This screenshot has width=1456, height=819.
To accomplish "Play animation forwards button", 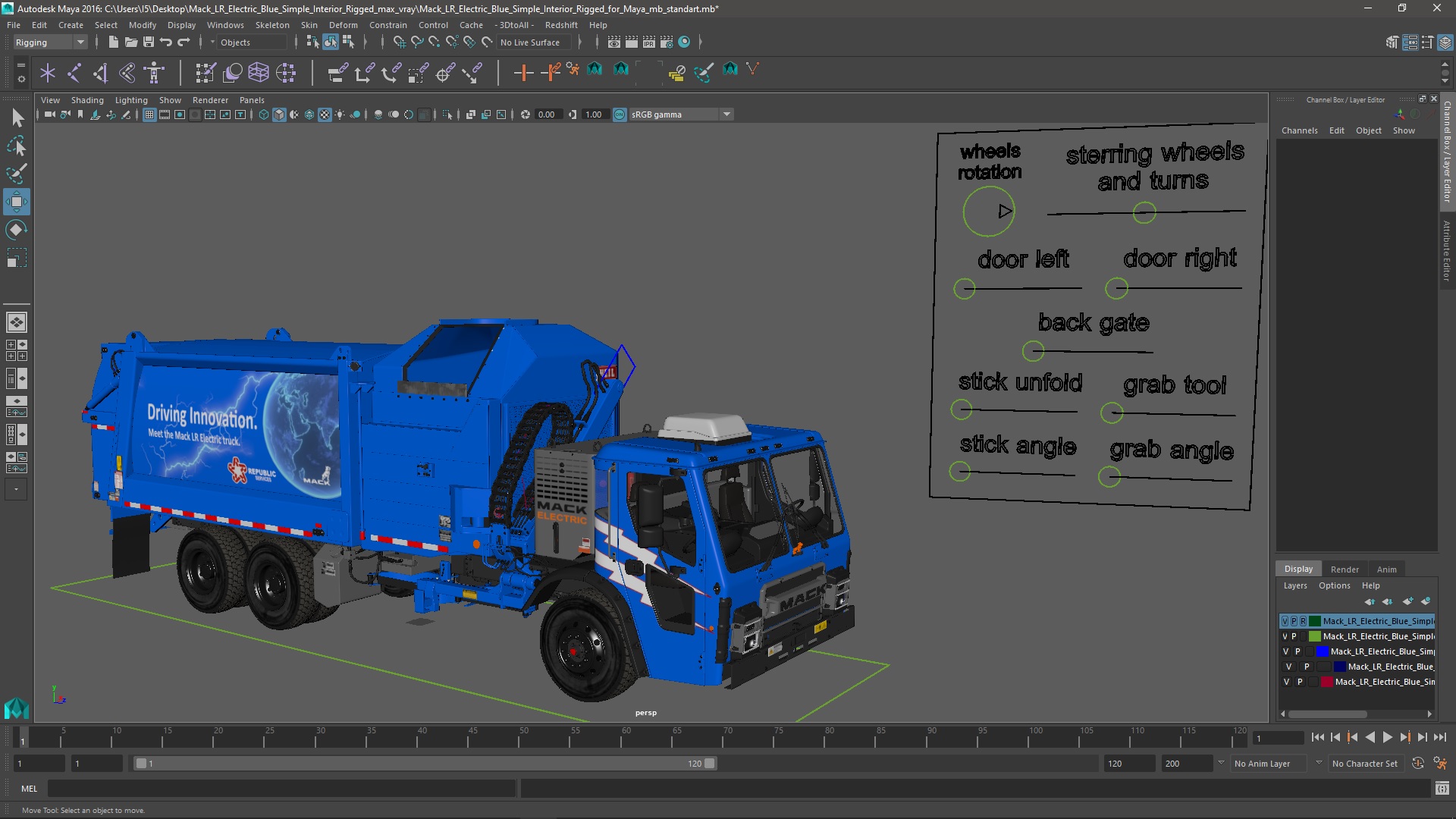I will pyautogui.click(x=1387, y=737).
